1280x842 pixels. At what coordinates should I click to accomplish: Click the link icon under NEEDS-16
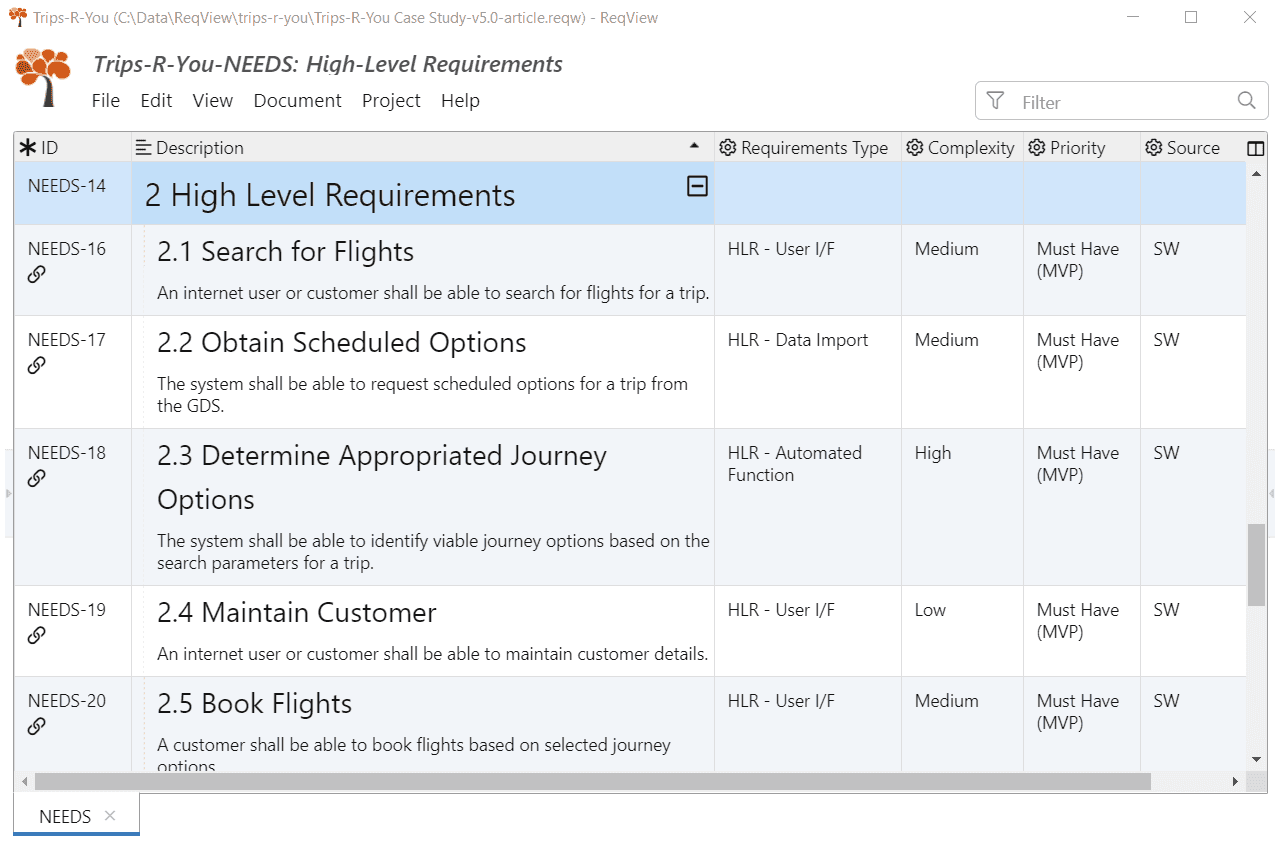(x=37, y=275)
